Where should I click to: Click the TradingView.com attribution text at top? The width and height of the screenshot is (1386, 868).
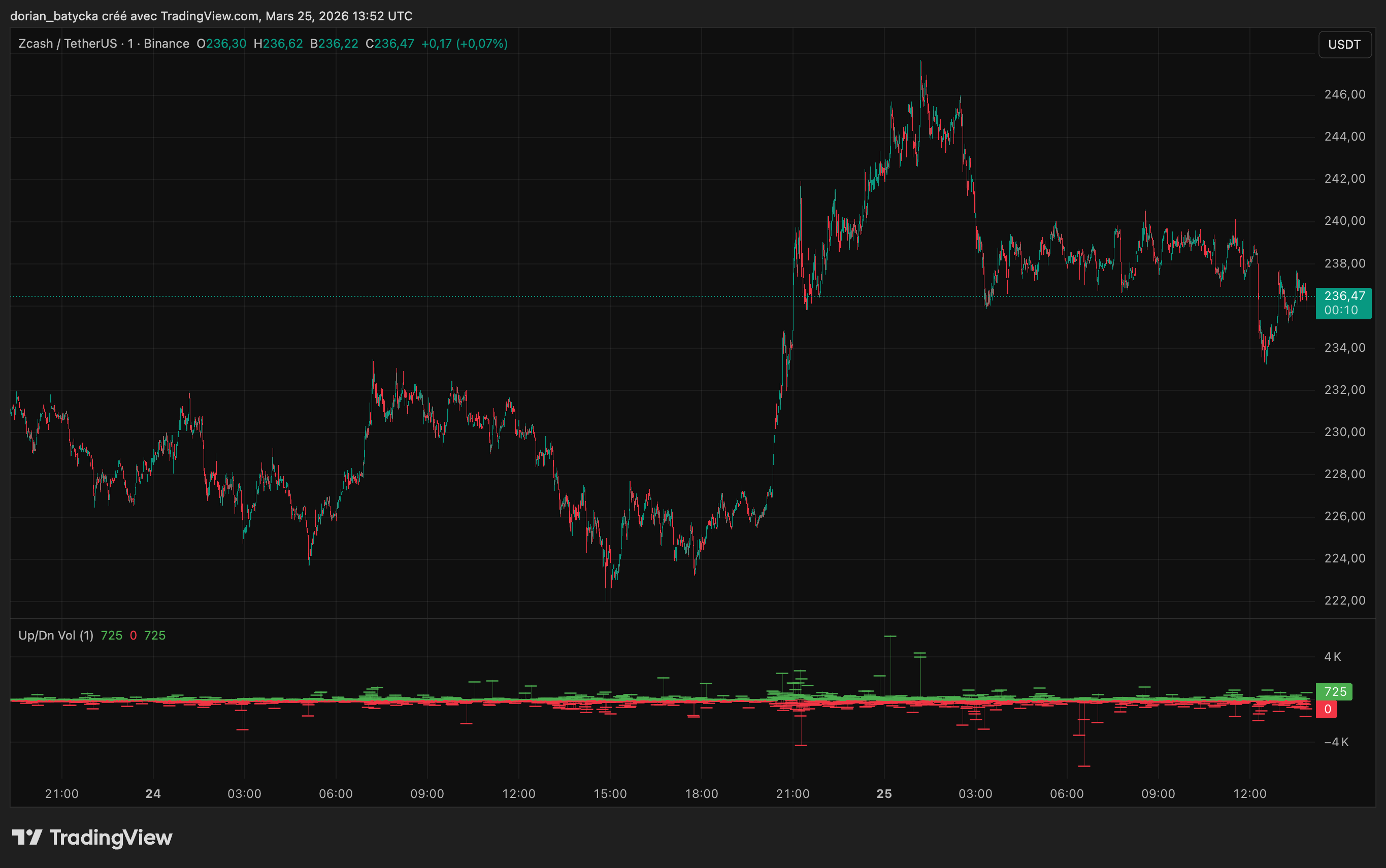click(209, 16)
